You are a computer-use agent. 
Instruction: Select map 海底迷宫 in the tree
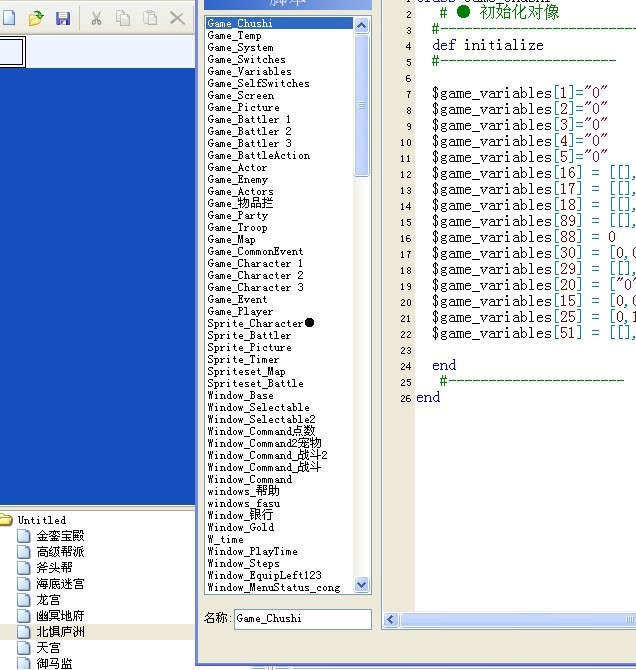point(60,584)
